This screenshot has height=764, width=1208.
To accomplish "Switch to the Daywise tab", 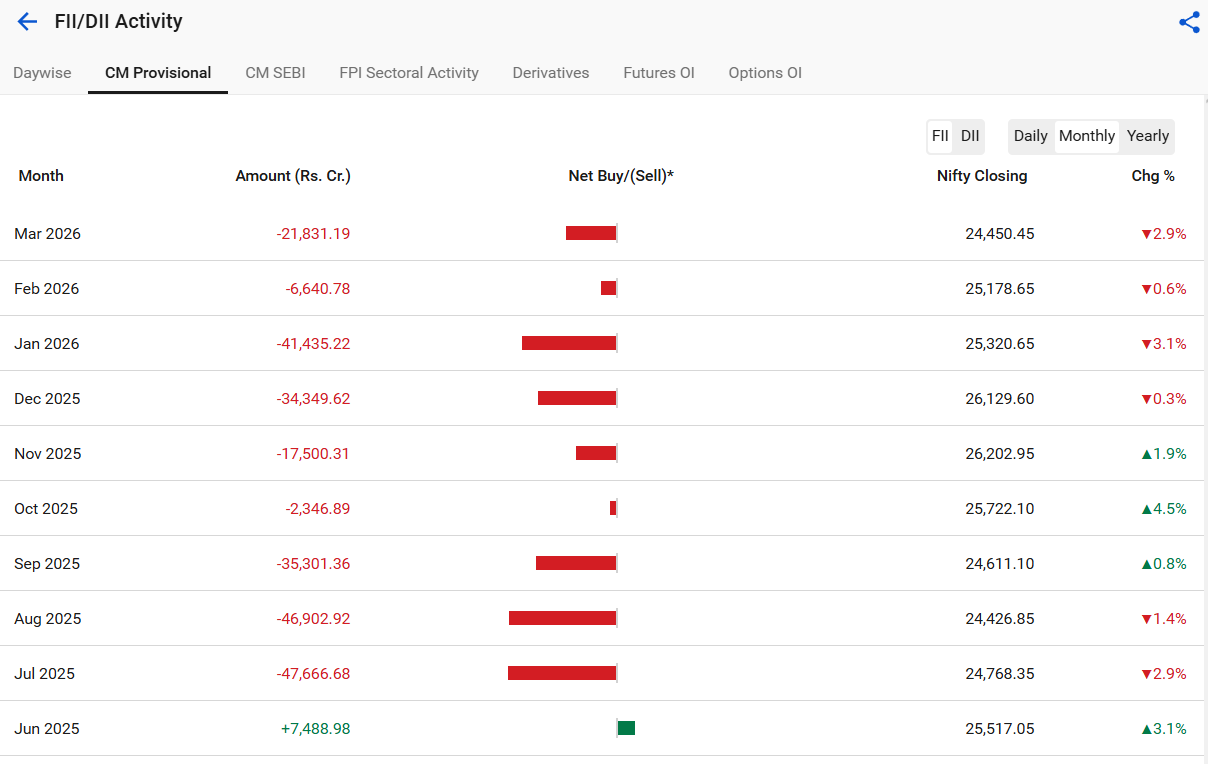I will tap(42, 73).
